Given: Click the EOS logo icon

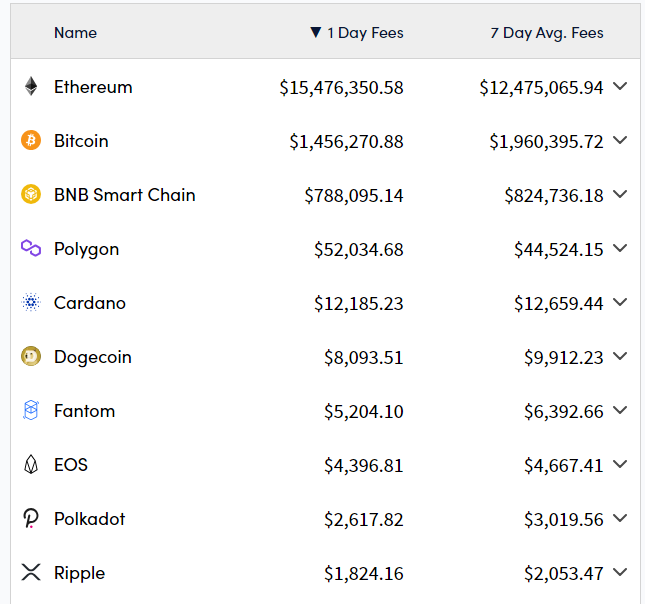Looking at the screenshot, I should coord(31,465).
